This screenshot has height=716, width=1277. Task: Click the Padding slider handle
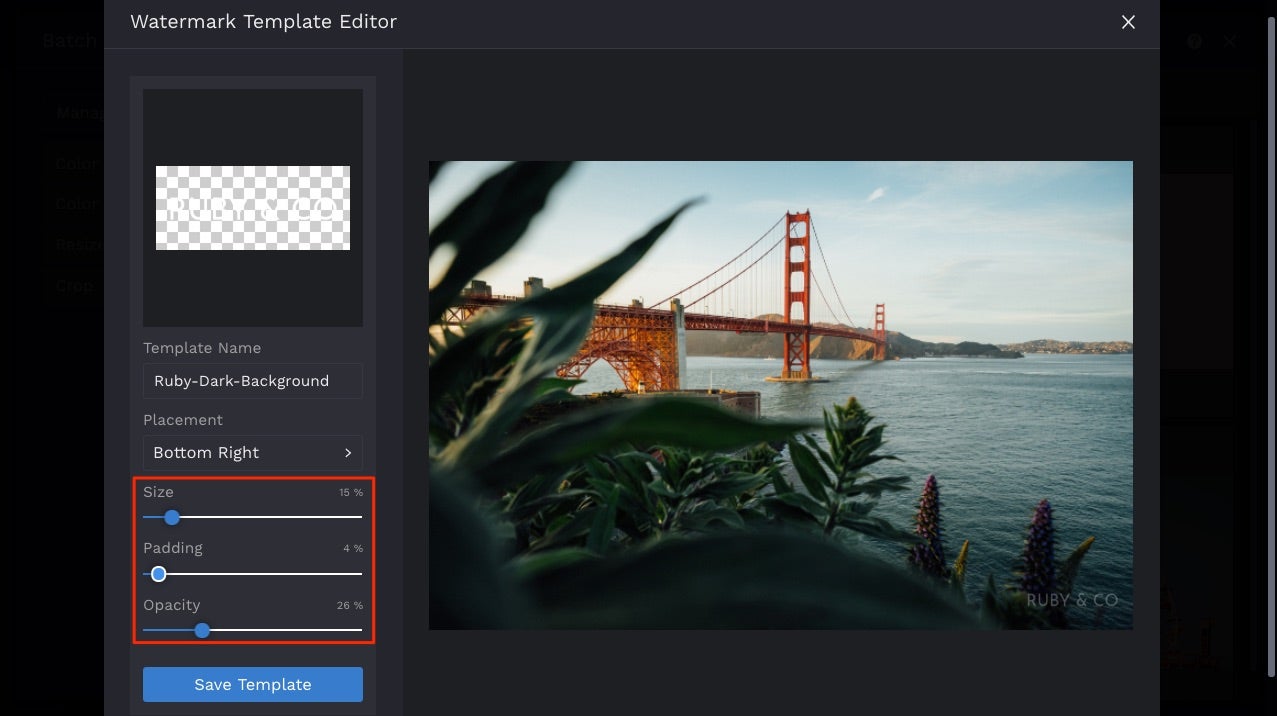click(158, 574)
